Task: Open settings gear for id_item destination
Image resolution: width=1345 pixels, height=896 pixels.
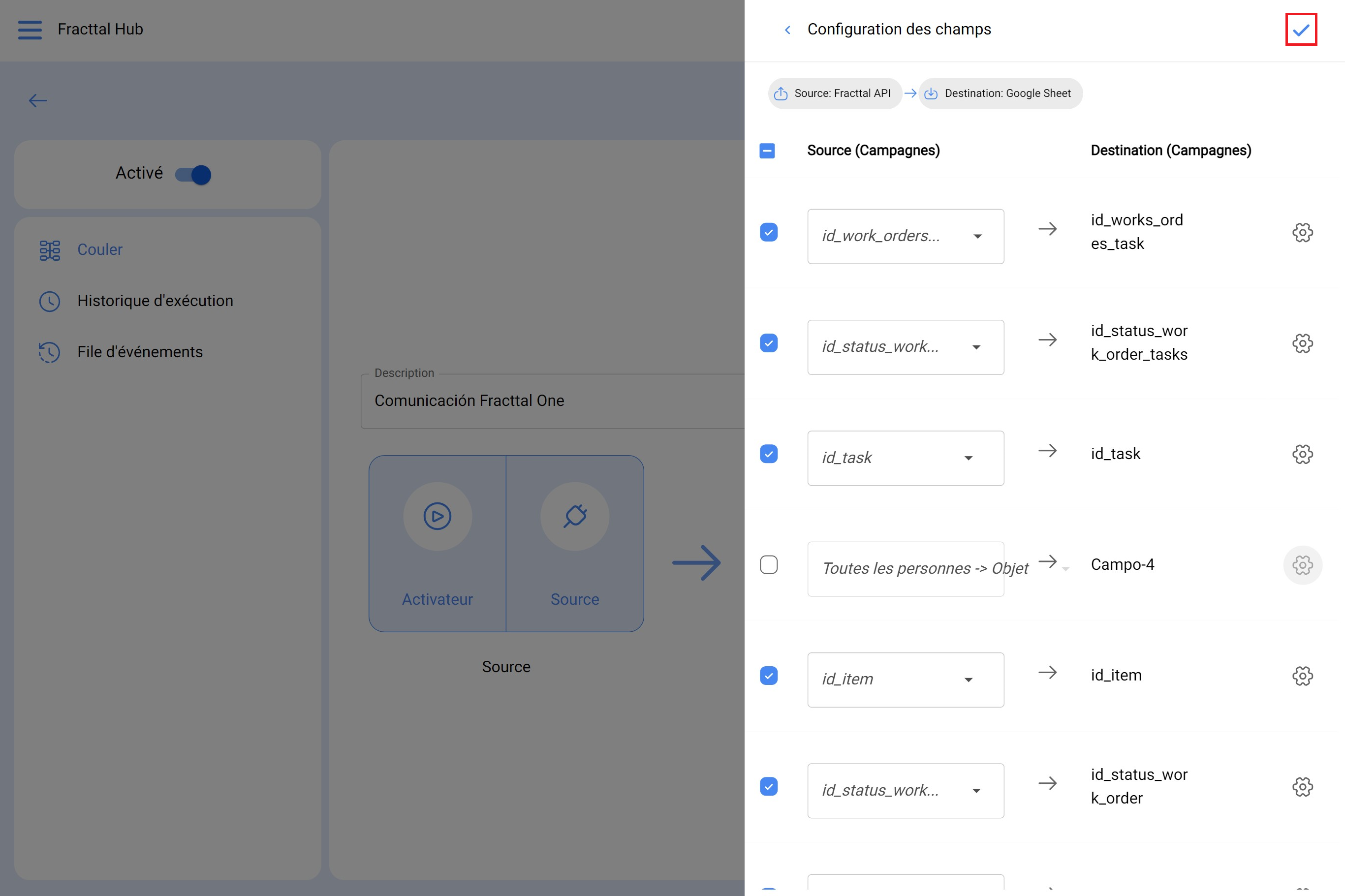Action: click(1302, 676)
